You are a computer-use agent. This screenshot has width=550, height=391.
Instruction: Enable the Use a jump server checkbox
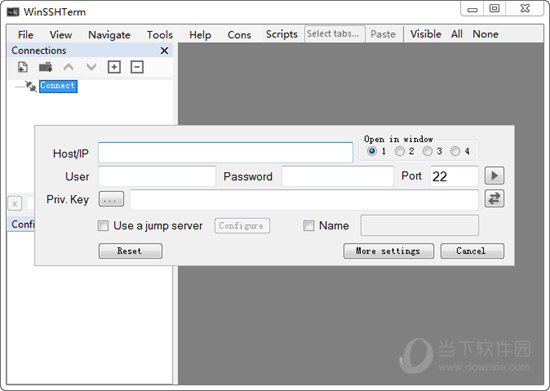click(x=103, y=225)
